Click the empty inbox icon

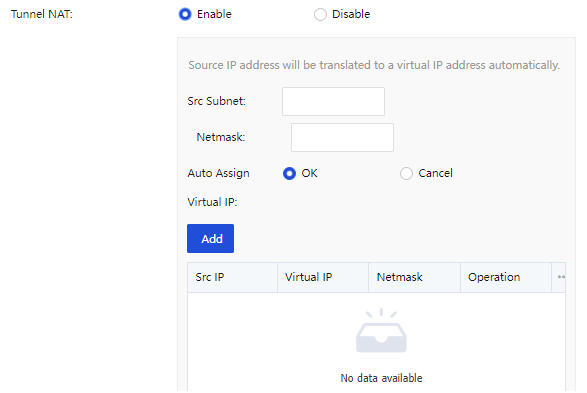point(381,330)
